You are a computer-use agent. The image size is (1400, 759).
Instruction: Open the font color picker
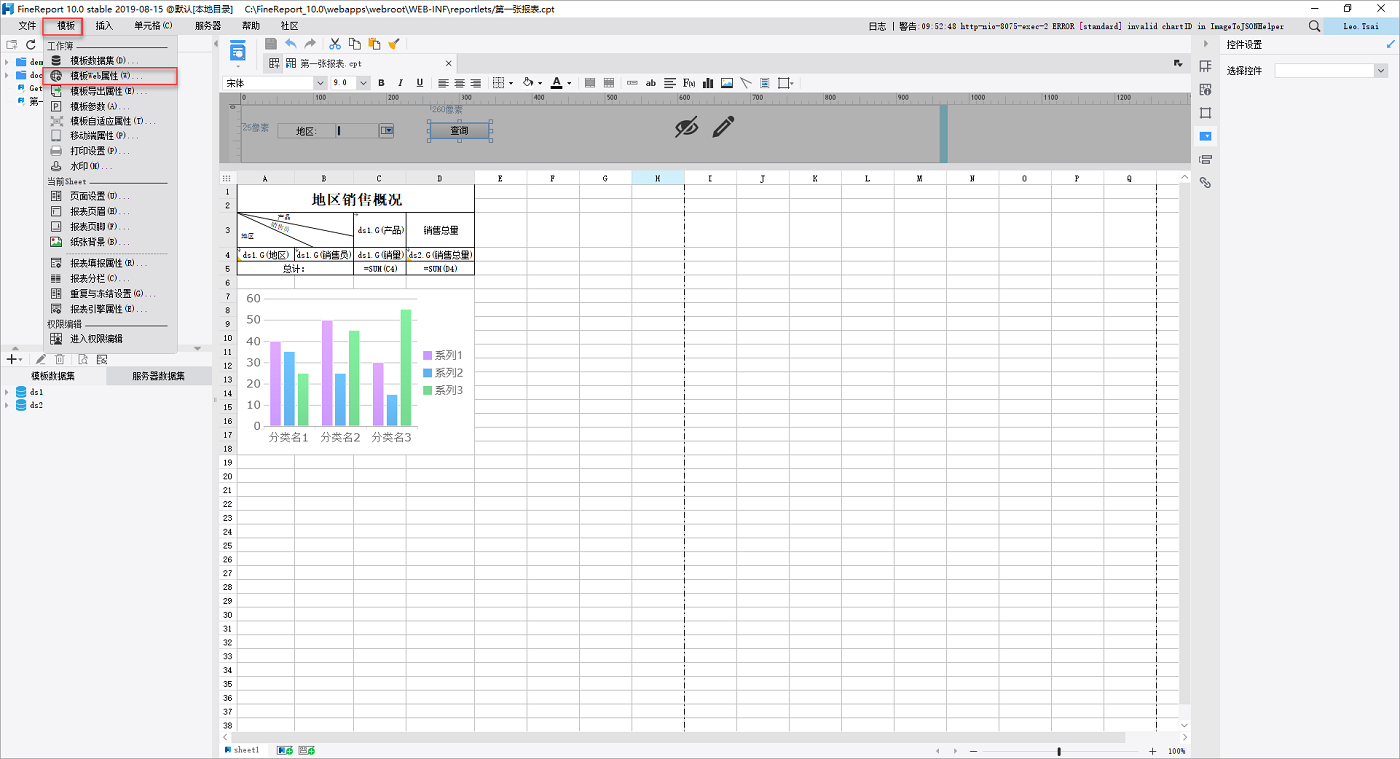[x=559, y=83]
